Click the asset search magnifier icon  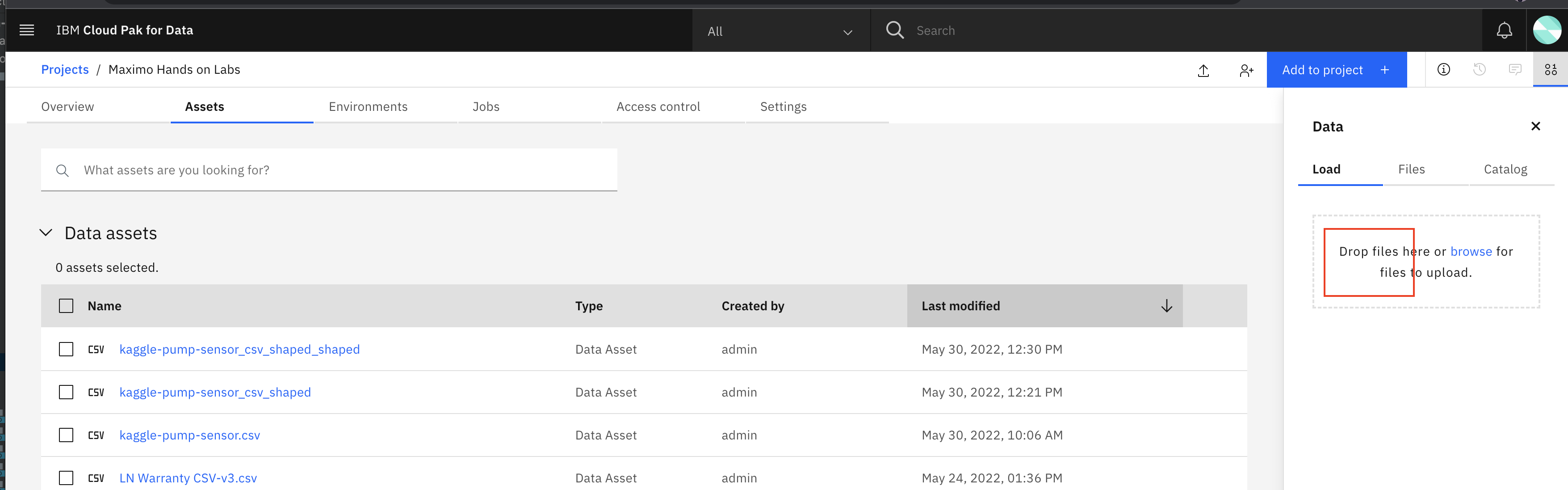[x=62, y=171]
